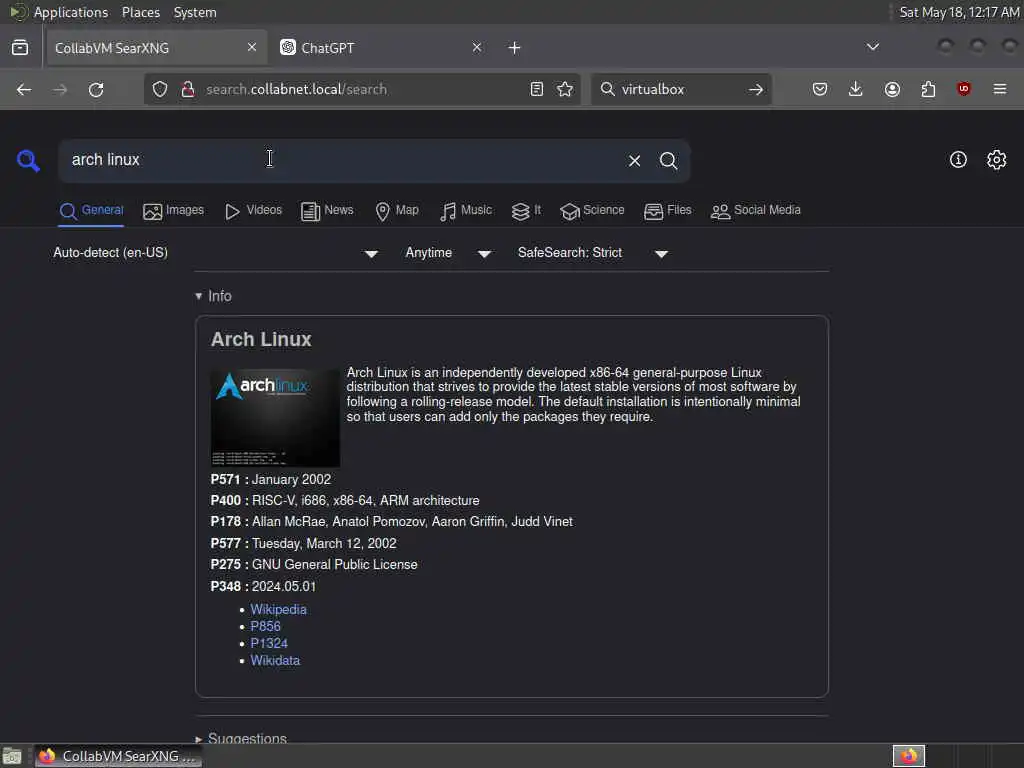1024x768 pixels.
Task: Select the Science search category
Action: 592,211
